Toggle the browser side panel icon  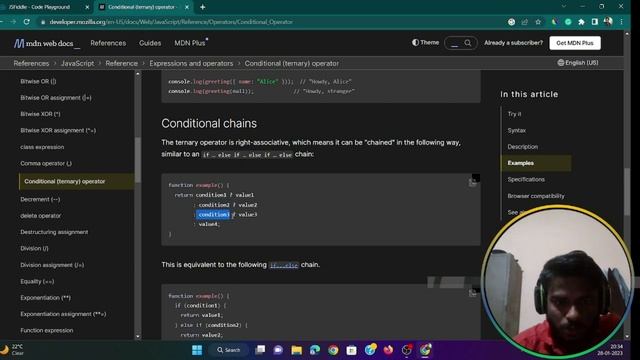[x=595, y=22]
